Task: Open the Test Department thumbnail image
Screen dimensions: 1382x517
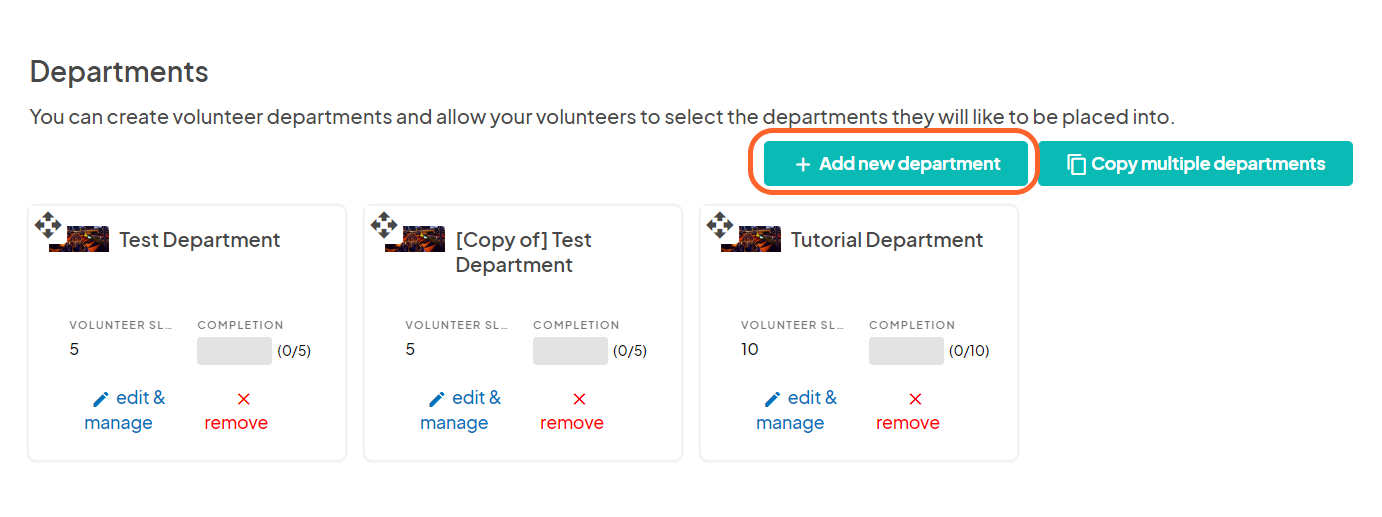Action: pyautogui.click(x=79, y=239)
